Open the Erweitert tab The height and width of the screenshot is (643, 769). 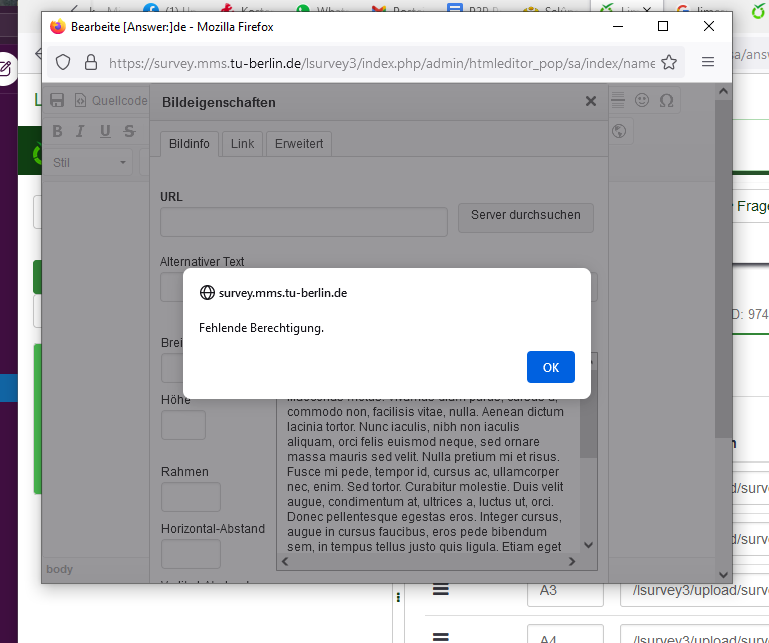coord(299,144)
